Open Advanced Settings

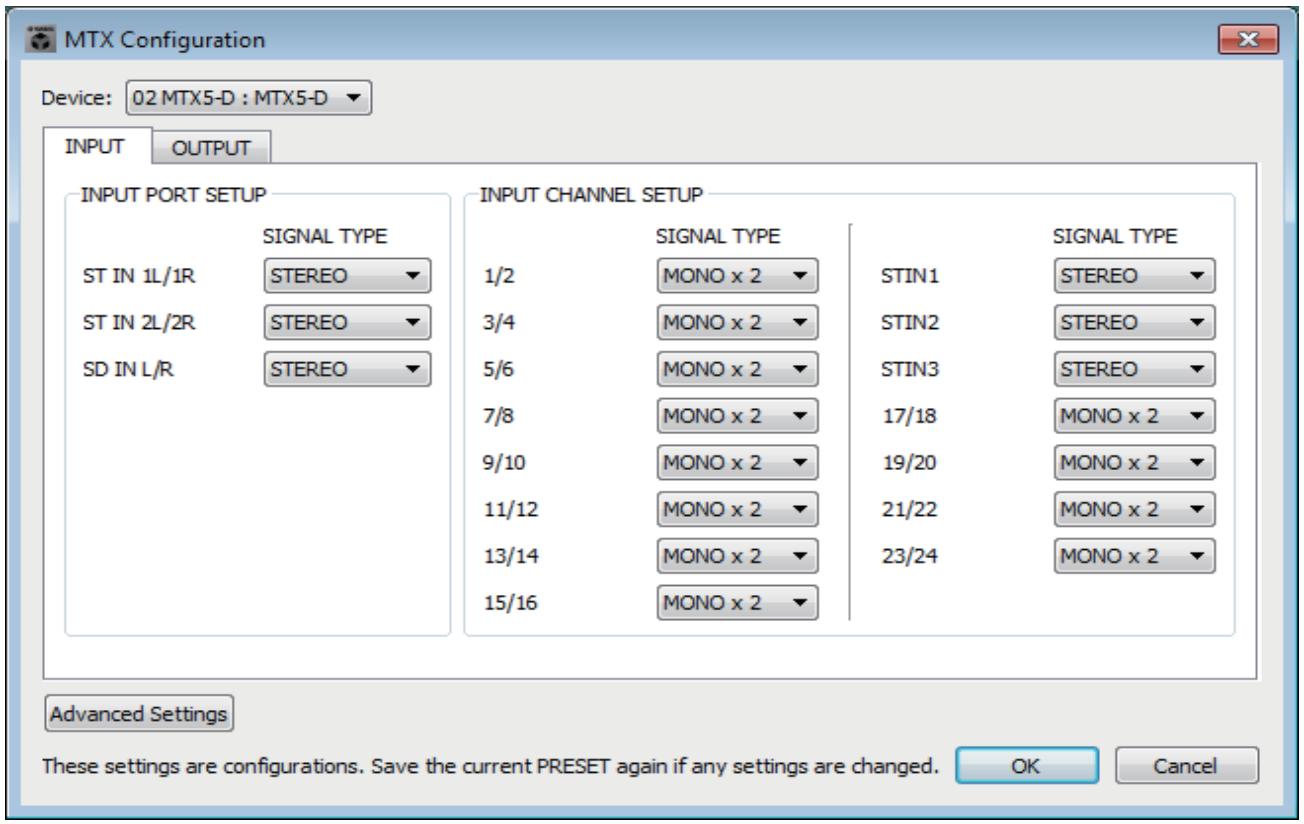[139, 714]
